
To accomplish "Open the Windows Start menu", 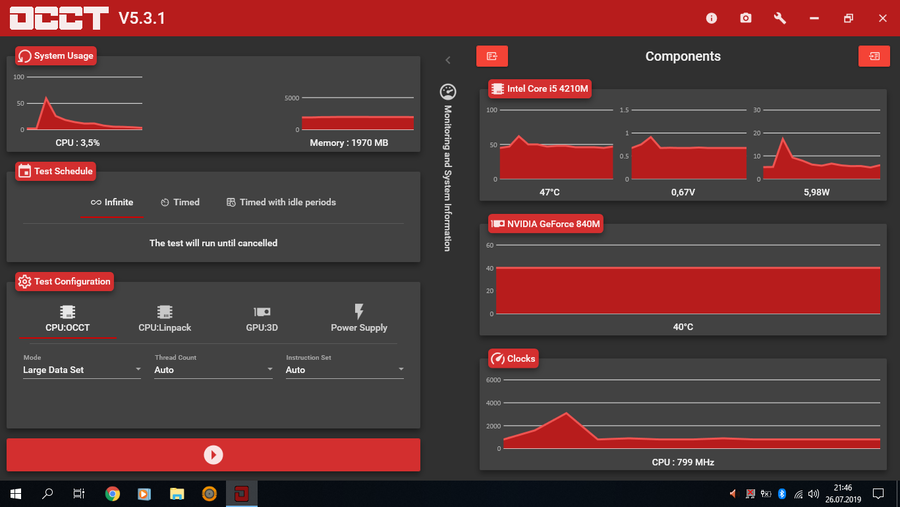I will click(15, 494).
